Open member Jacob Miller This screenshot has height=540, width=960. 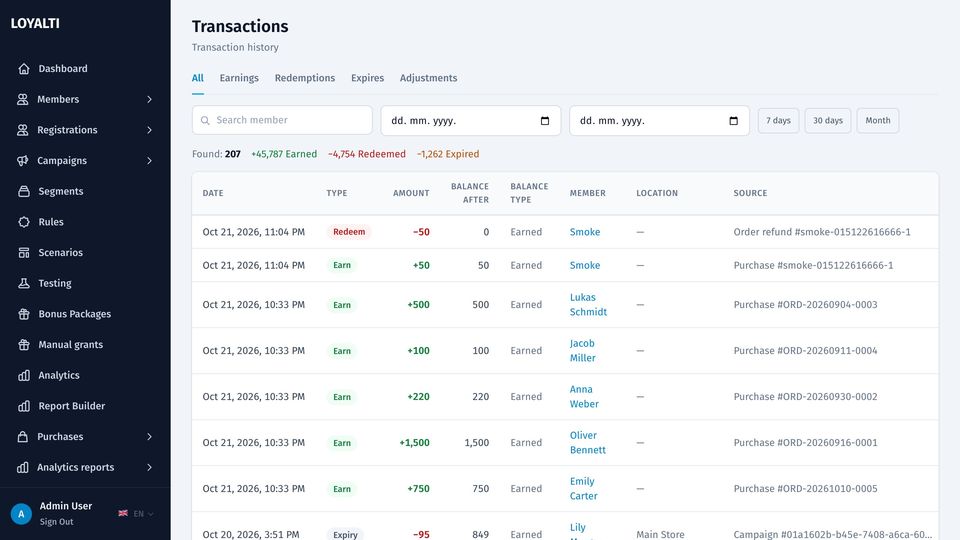pyautogui.click(x=582, y=350)
